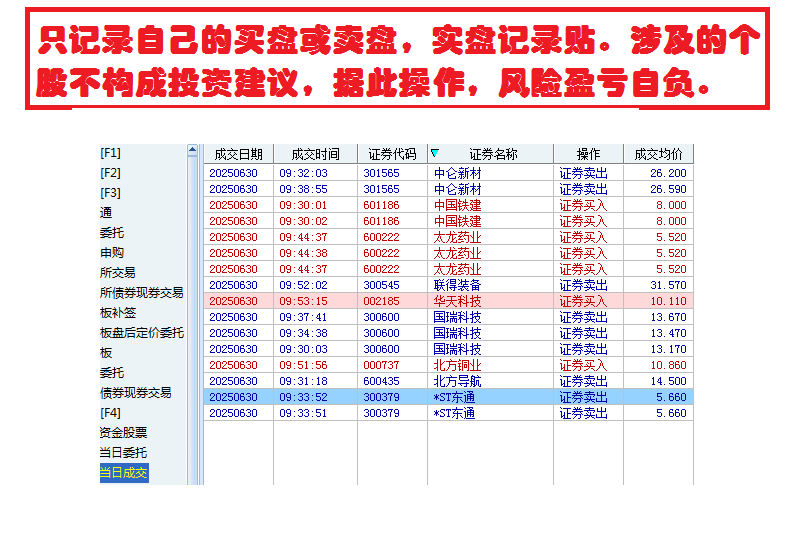Image resolution: width=797 pixels, height=537 pixels.
Task: Sort by the 证券代码 column header
Action: 392,154
